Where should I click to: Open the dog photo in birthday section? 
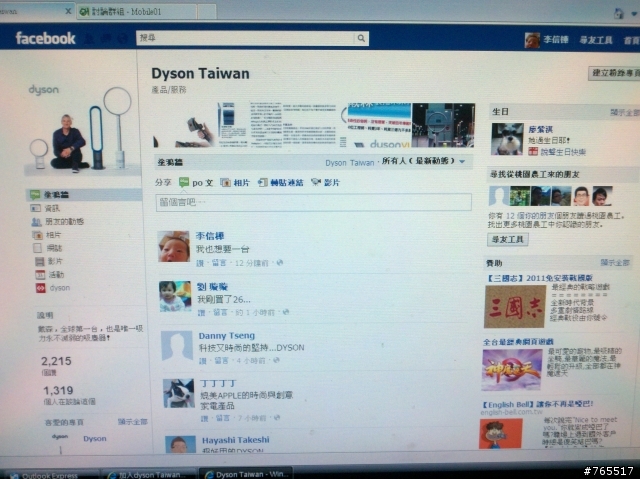[507, 139]
